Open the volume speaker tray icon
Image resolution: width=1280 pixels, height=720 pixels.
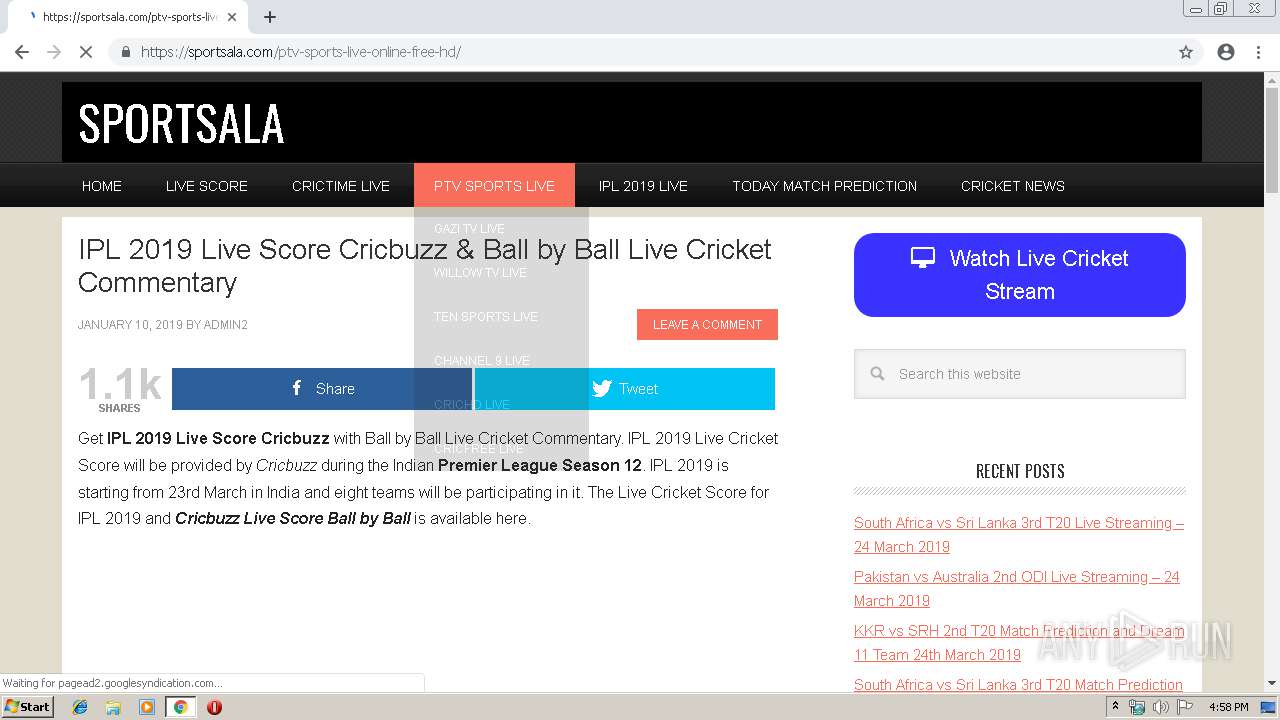[x=1161, y=707]
